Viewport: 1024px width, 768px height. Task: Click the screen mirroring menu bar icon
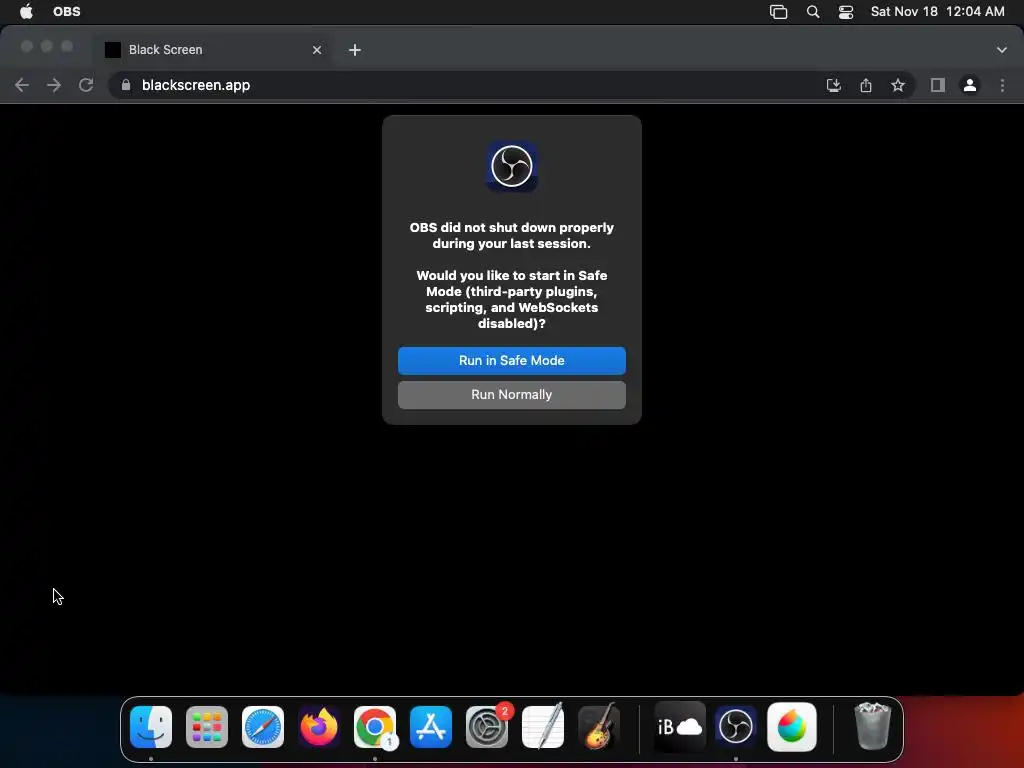(x=778, y=12)
